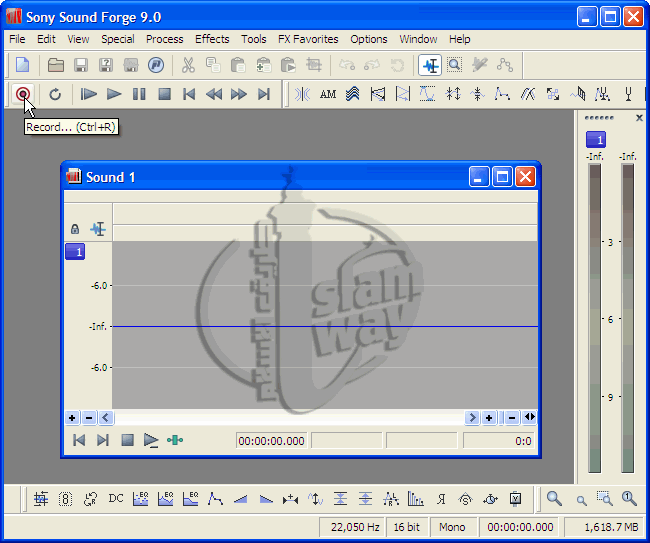Stop playback in main transport toolbar
The width and height of the screenshot is (650, 543).
coord(164,94)
